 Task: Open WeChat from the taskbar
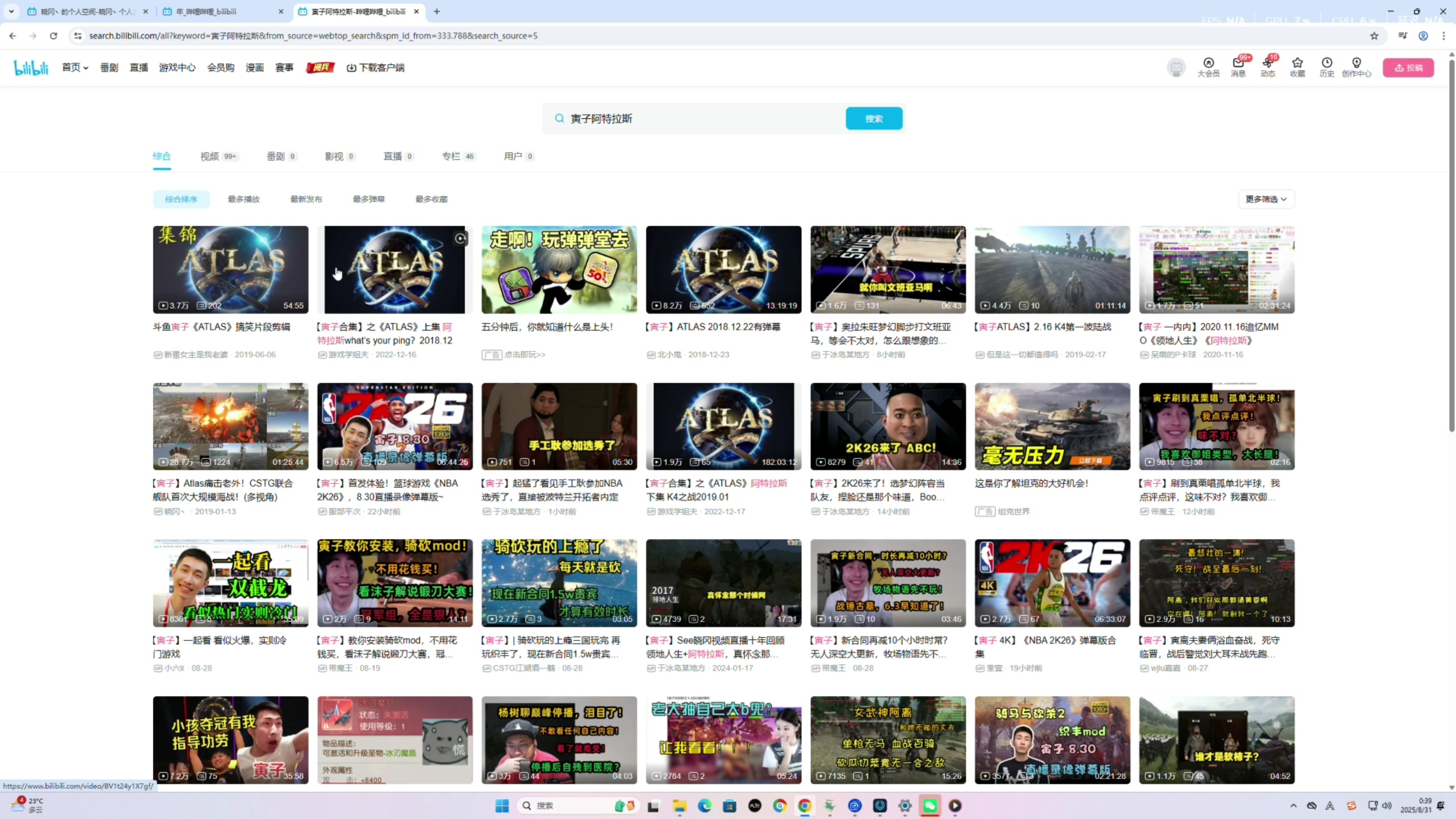click(x=930, y=806)
